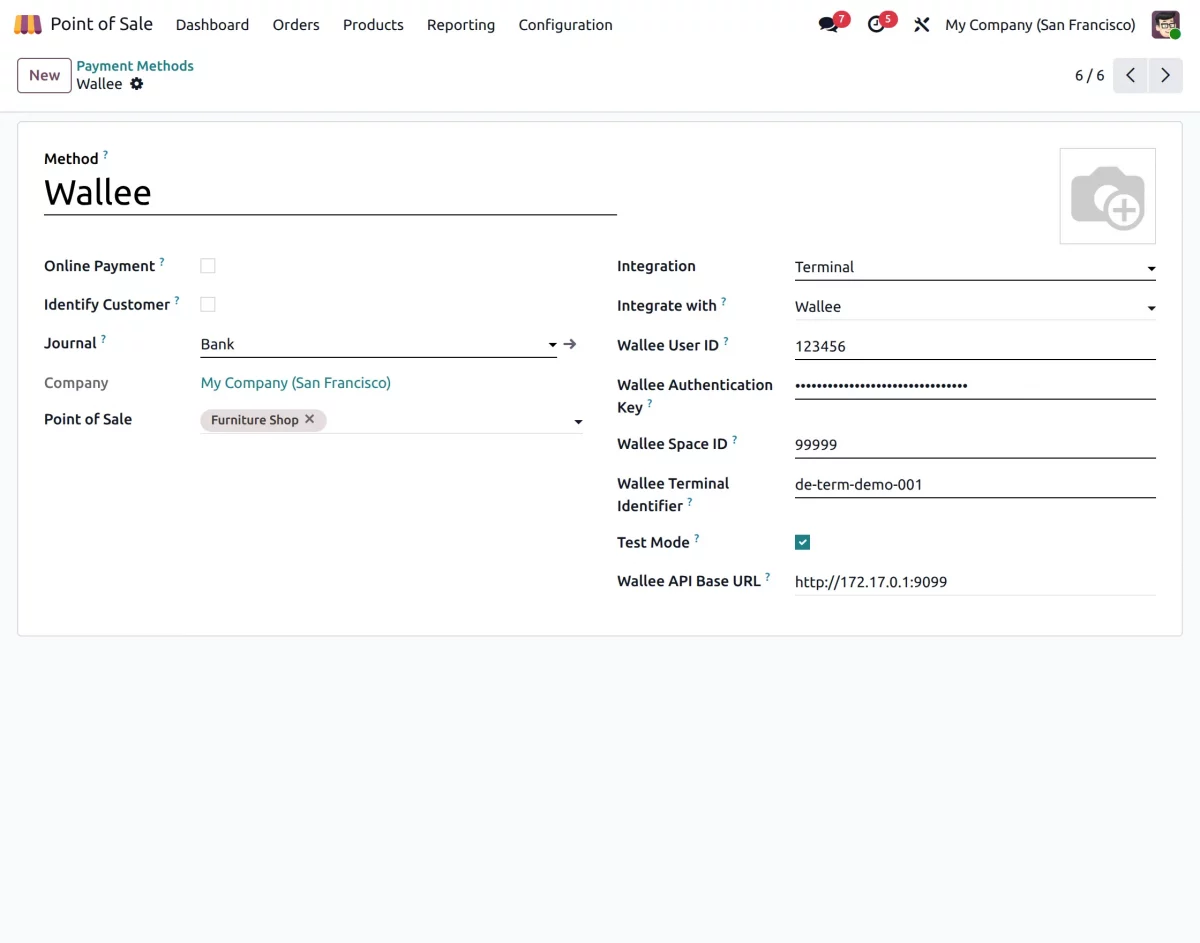Open the company switcher My Company (San Francisco)

click(x=1040, y=24)
